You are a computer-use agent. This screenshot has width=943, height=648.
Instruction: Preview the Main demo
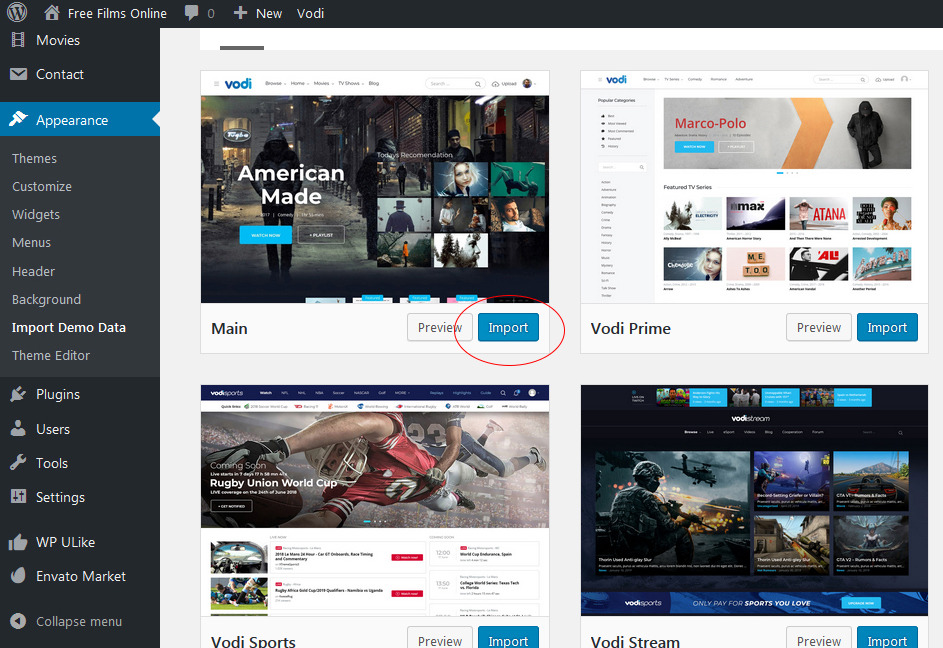[440, 327]
